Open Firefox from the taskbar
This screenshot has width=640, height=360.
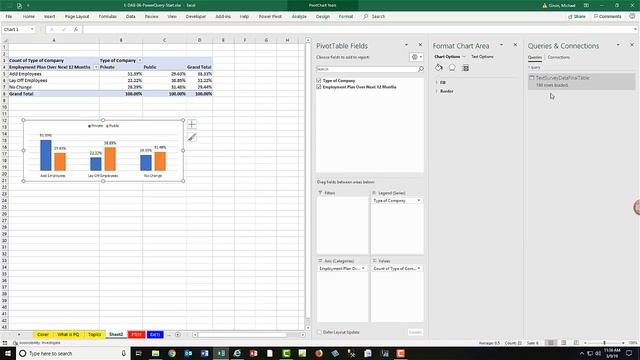tap(319, 353)
